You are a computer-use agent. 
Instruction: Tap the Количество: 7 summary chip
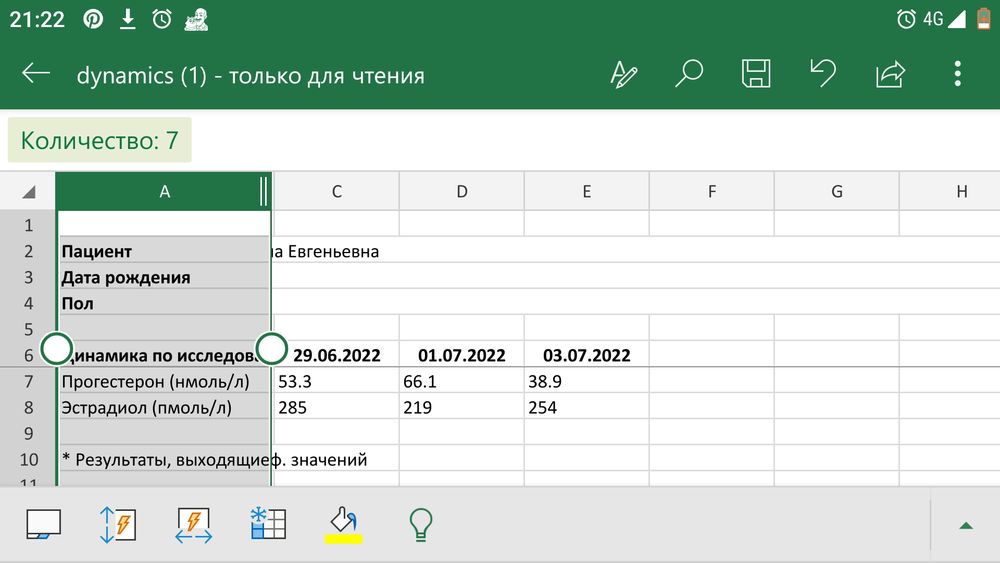coord(99,140)
